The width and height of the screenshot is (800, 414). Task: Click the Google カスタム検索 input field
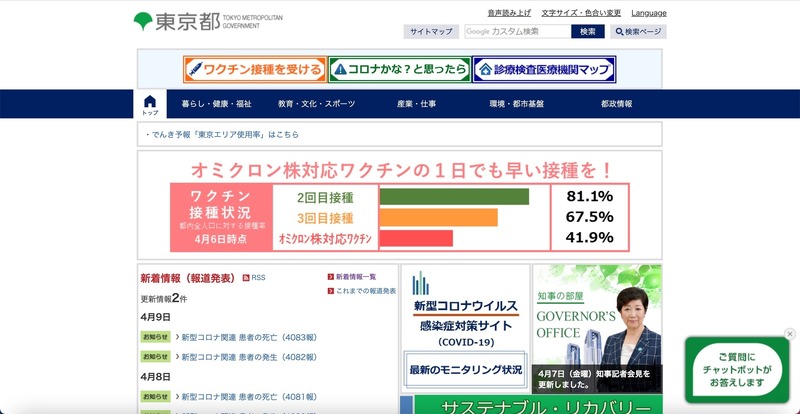517,32
